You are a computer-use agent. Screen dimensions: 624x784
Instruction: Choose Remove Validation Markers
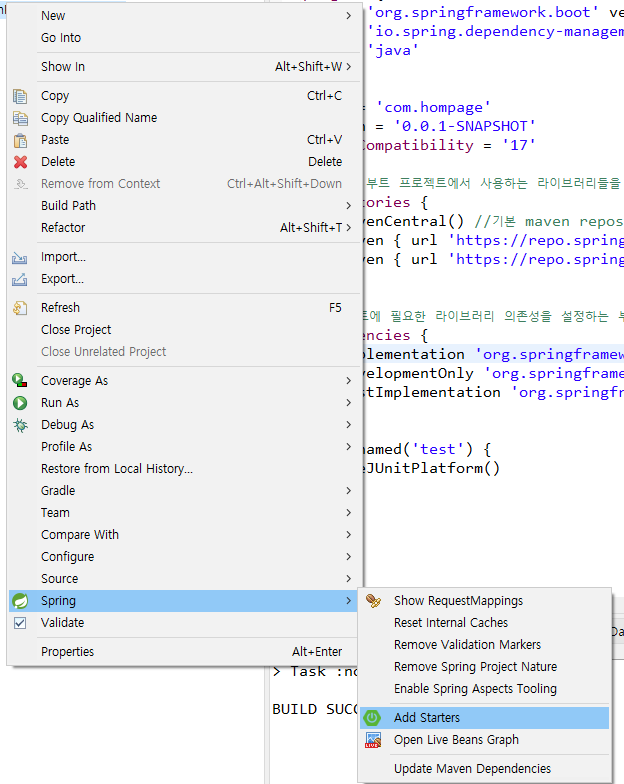(x=484, y=645)
